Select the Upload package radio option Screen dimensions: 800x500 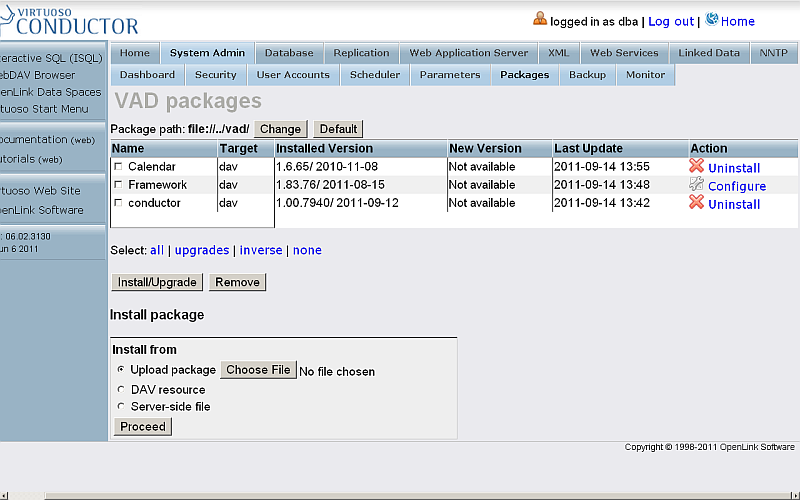121,369
